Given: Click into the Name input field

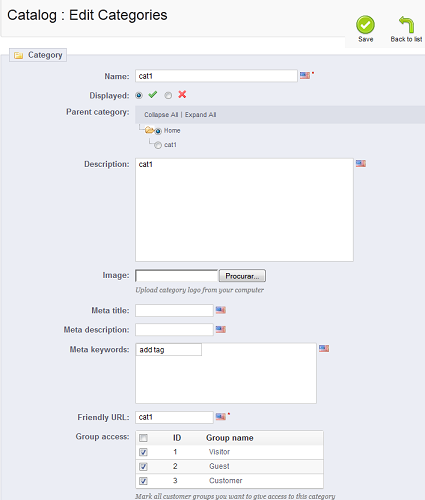Looking at the screenshot, I should click(x=216, y=76).
